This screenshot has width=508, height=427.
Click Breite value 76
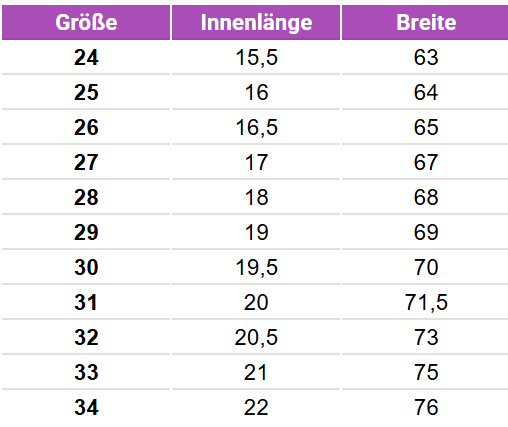[426, 407]
